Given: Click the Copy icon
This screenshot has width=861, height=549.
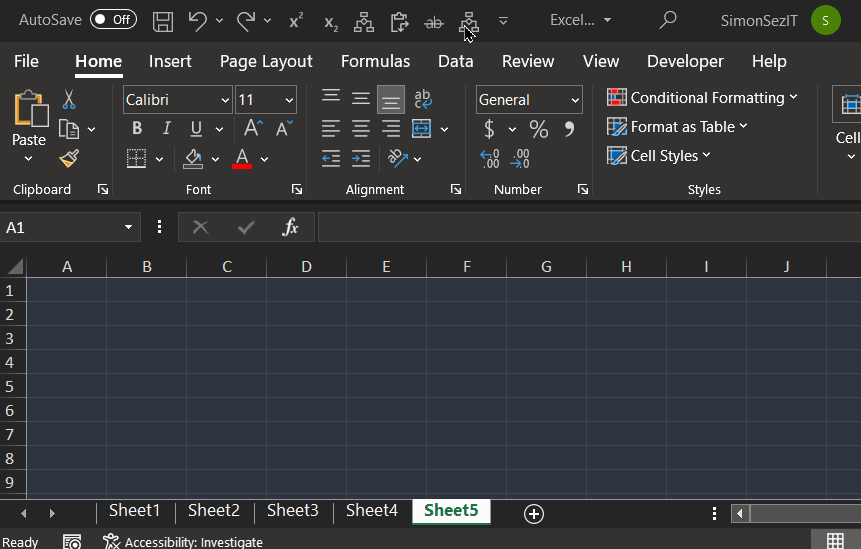Looking at the screenshot, I should click(x=69, y=130).
